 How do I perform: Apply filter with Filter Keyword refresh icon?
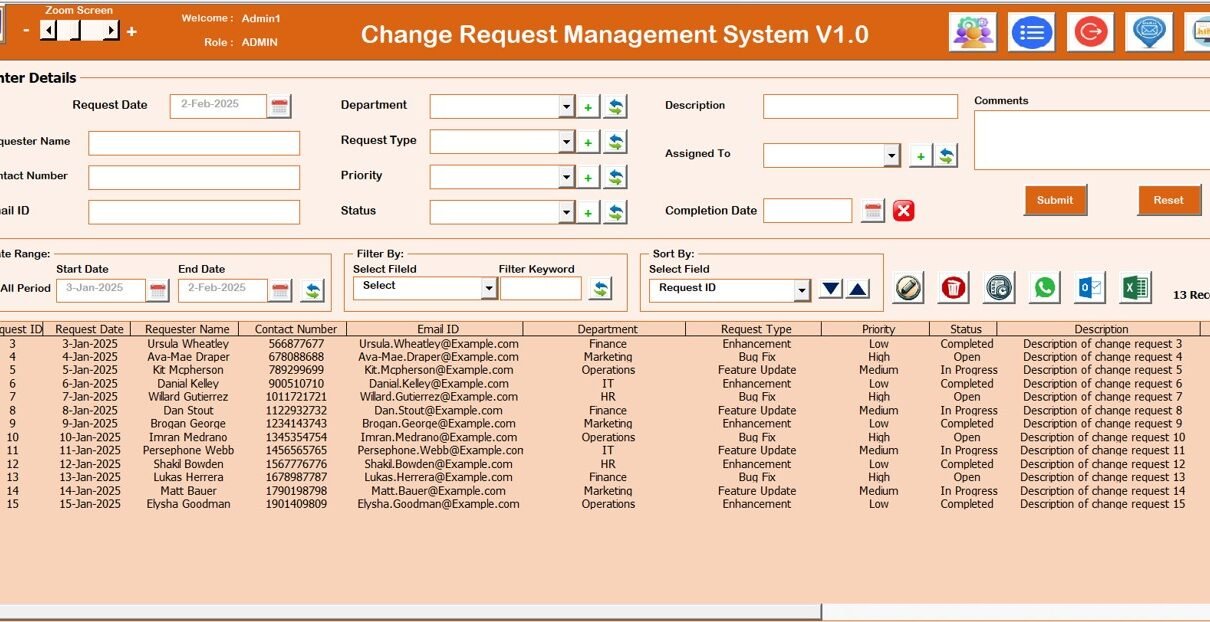(x=600, y=289)
